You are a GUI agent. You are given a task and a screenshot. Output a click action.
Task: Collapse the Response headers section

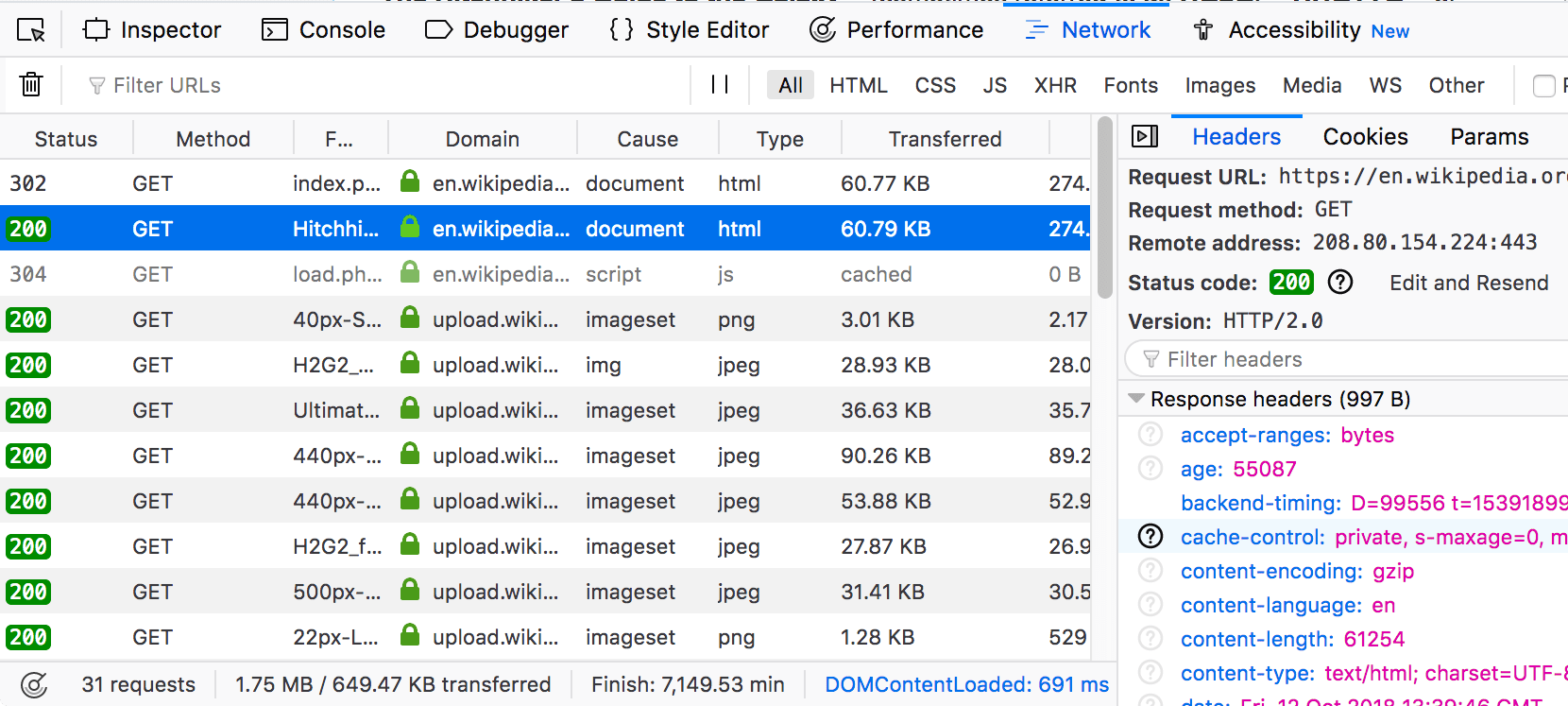click(1137, 399)
